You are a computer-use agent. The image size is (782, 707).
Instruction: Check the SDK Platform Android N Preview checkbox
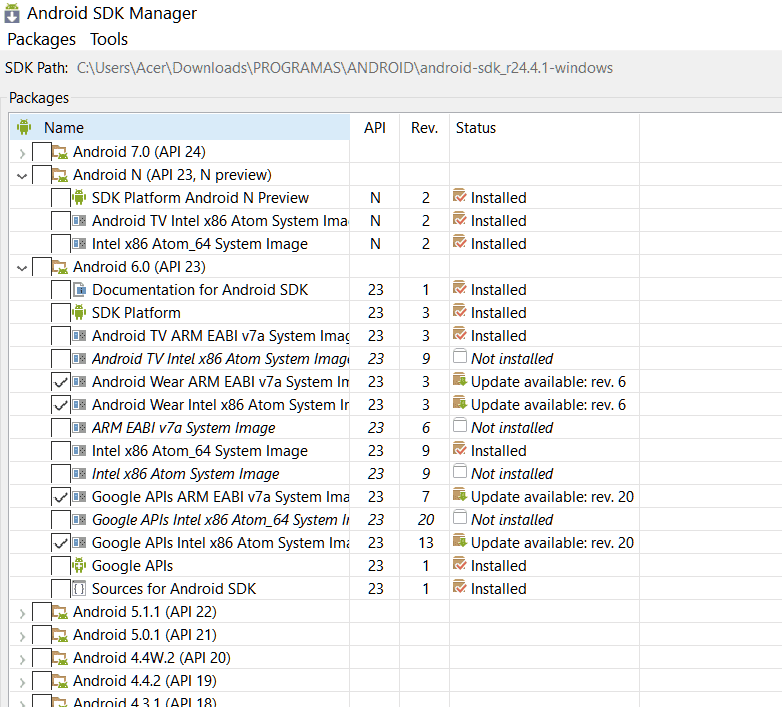coord(61,197)
